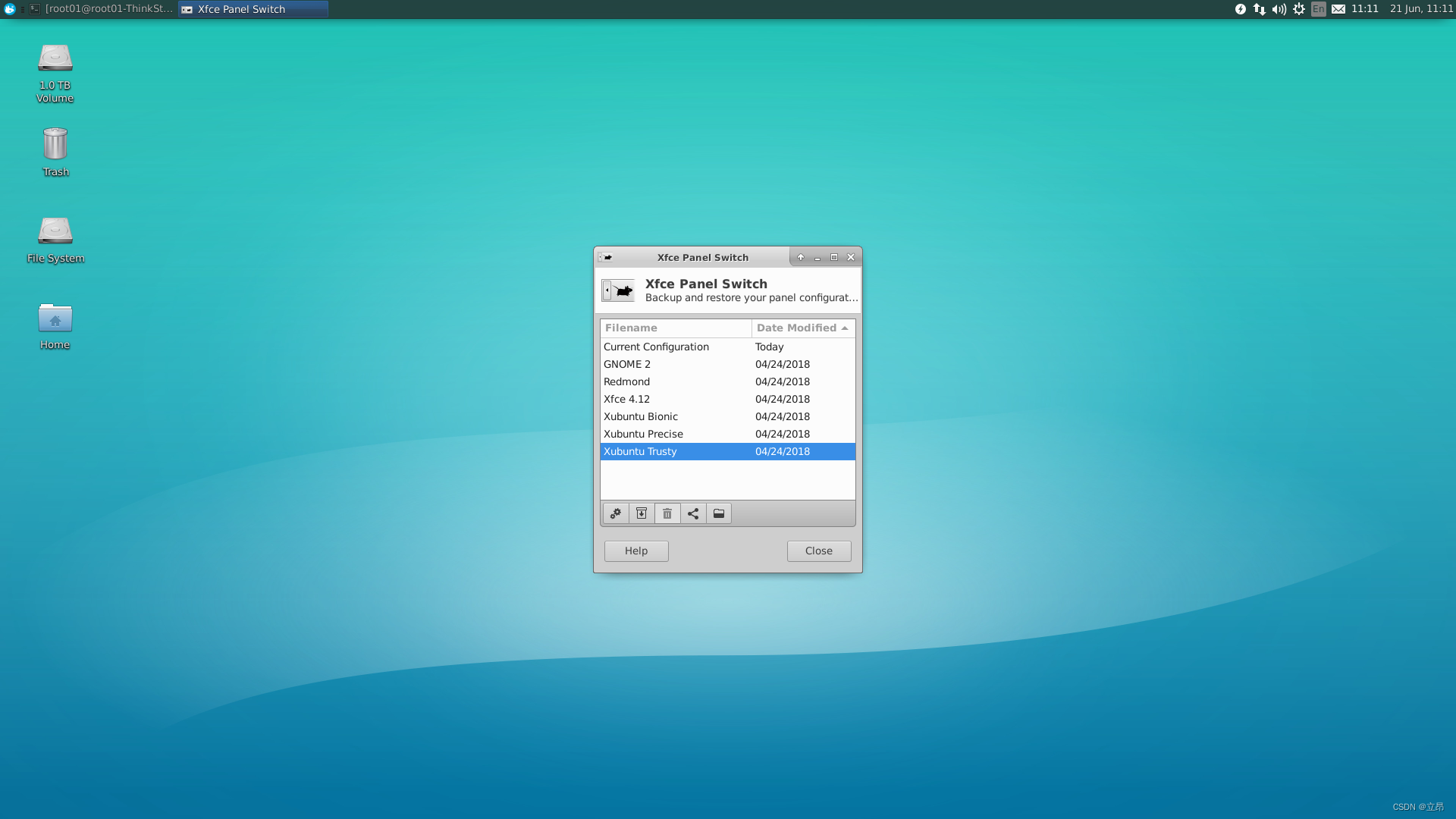The width and height of the screenshot is (1456, 819).
Task: Select the Trash desktop icon
Action: (x=55, y=152)
